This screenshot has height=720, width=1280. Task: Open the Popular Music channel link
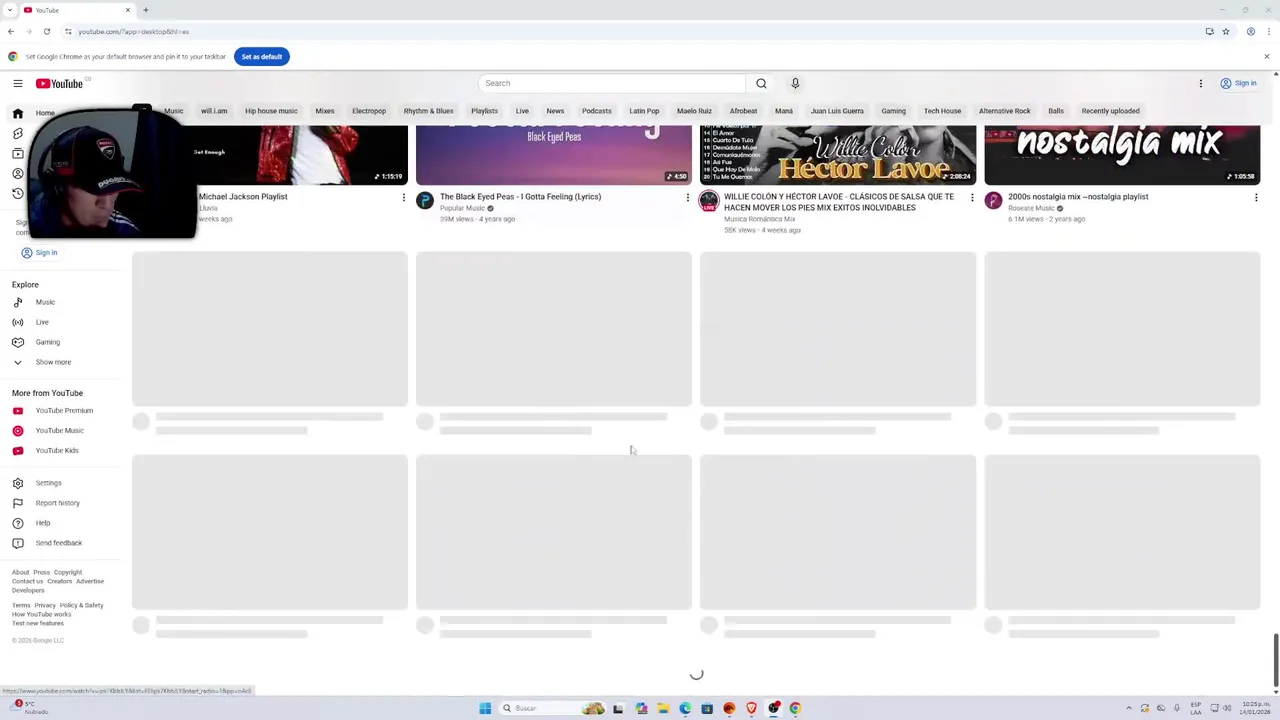tap(462, 208)
